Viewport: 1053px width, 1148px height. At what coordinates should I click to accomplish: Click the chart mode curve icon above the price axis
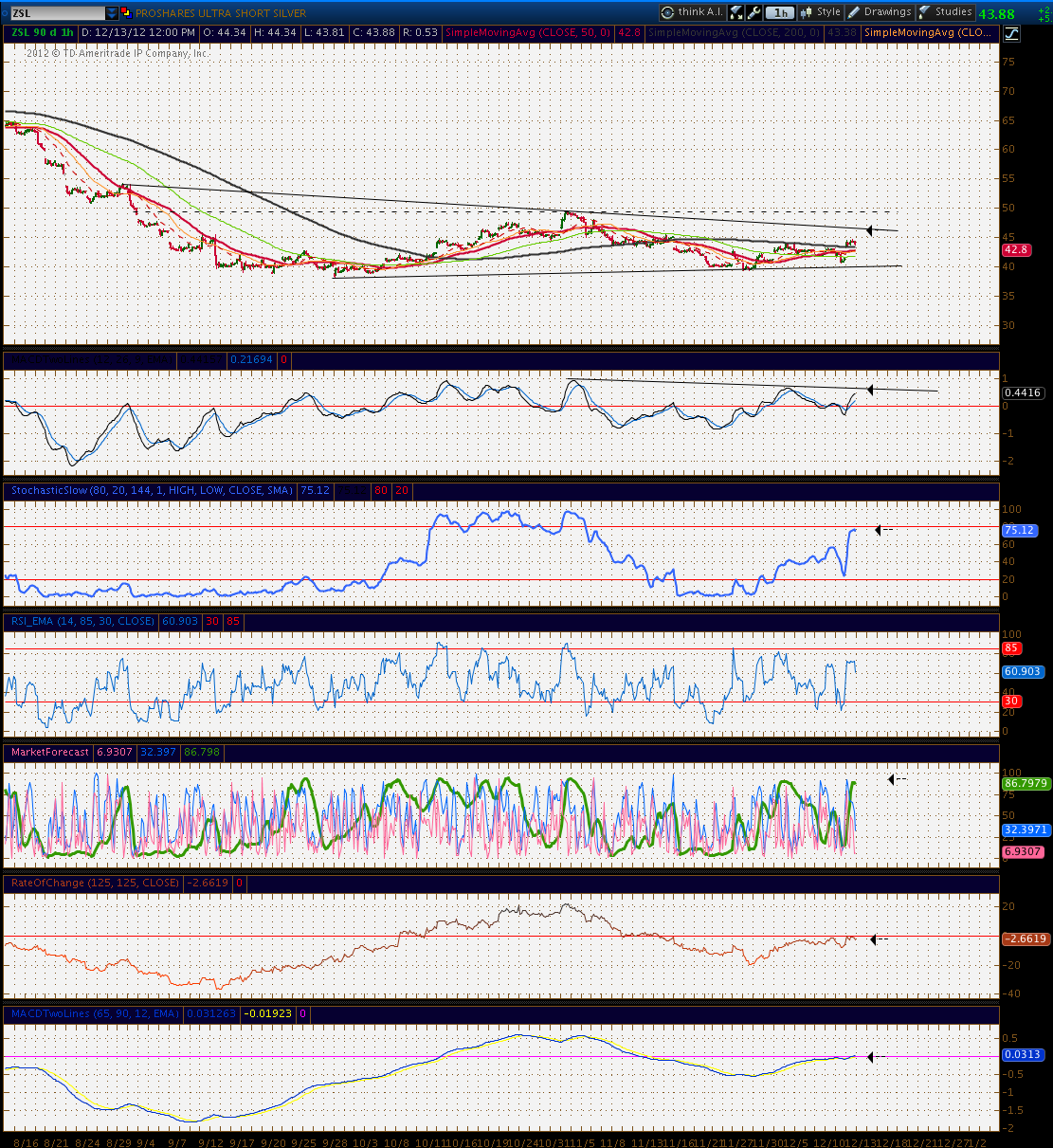1011,33
